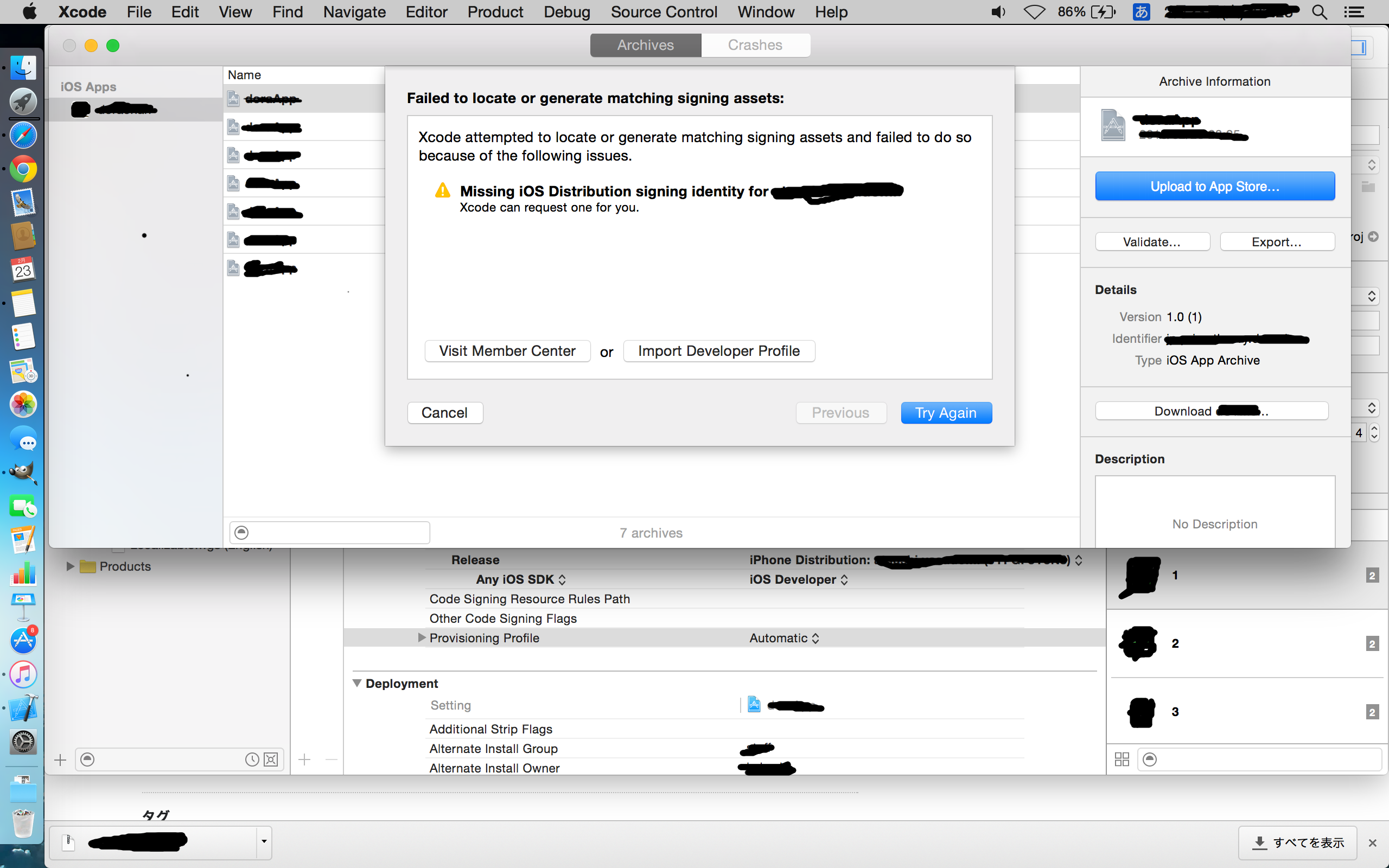Open Xcode hammer icon in Dock

(23, 709)
